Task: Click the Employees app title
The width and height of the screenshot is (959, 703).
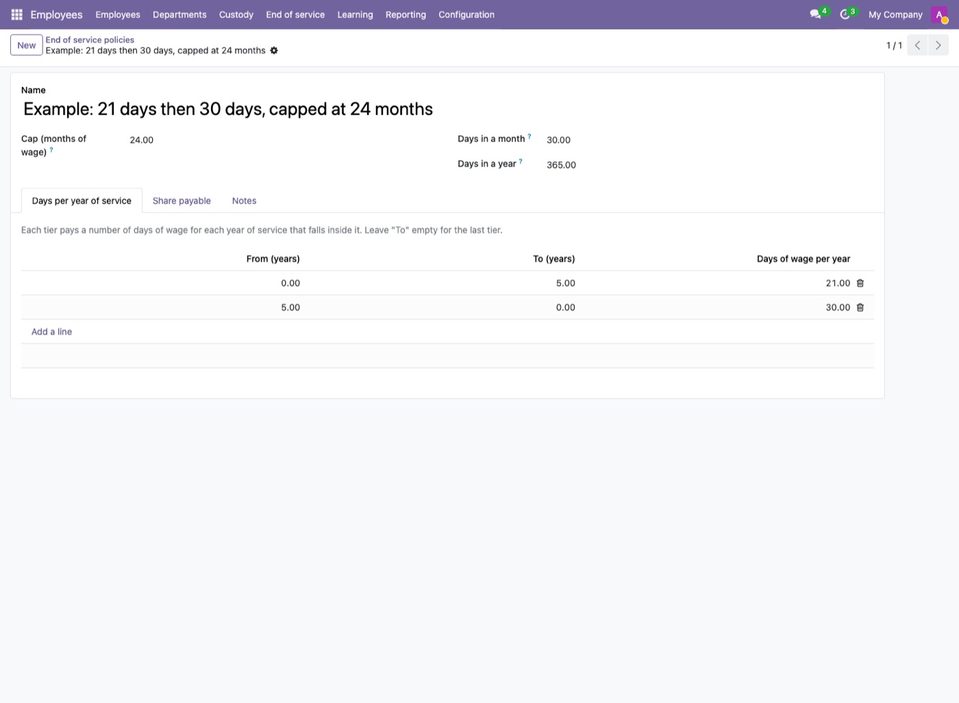Action: [x=56, y=15]
